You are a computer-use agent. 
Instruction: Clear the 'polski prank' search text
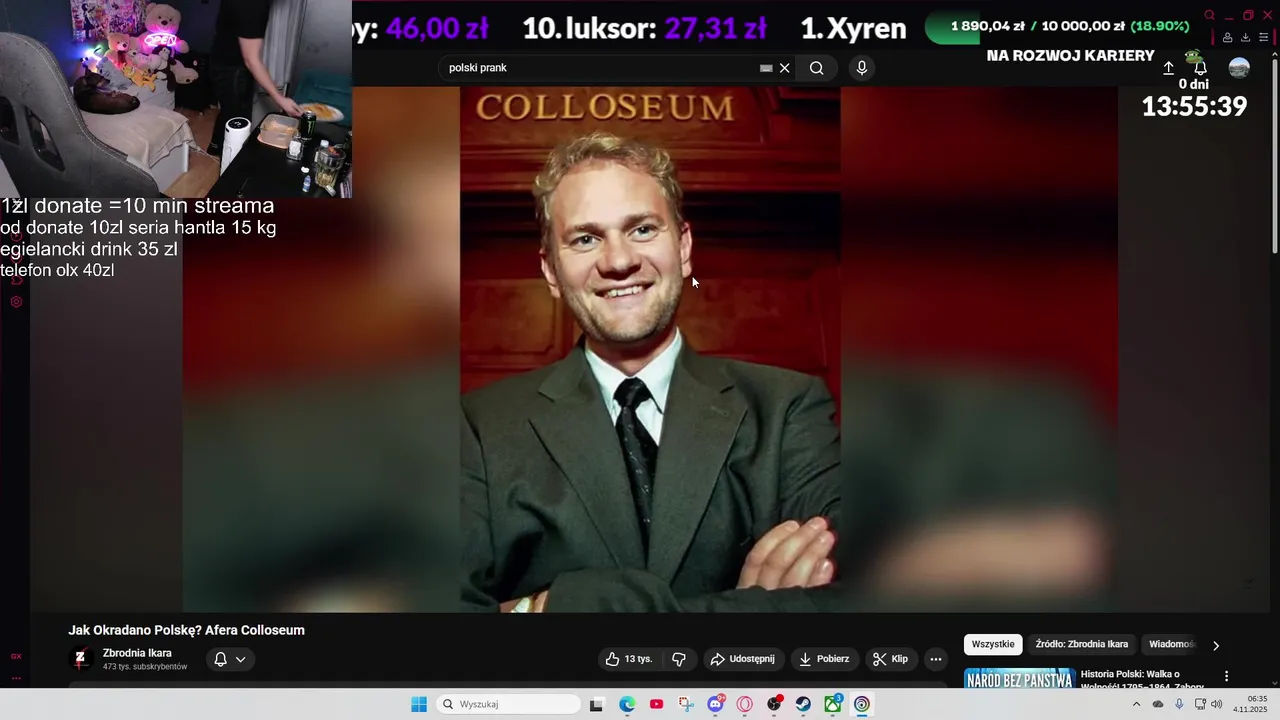coord(785,68)
